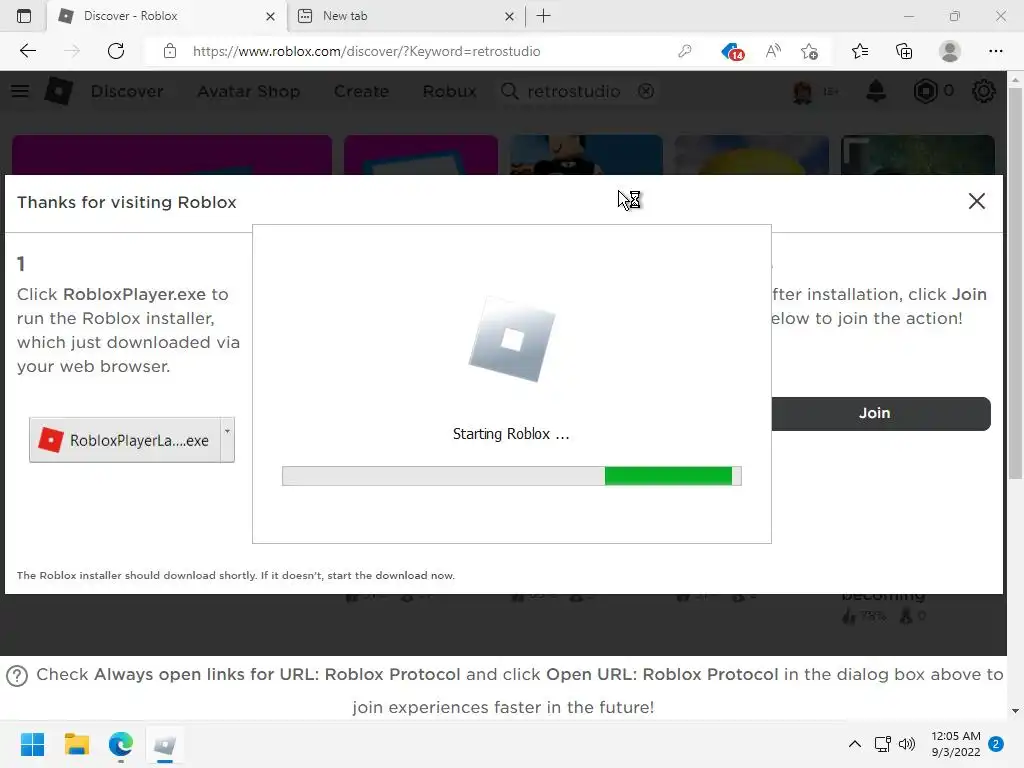Open the Windows Start menu
Screen dimensions: 1024x768
32,744
